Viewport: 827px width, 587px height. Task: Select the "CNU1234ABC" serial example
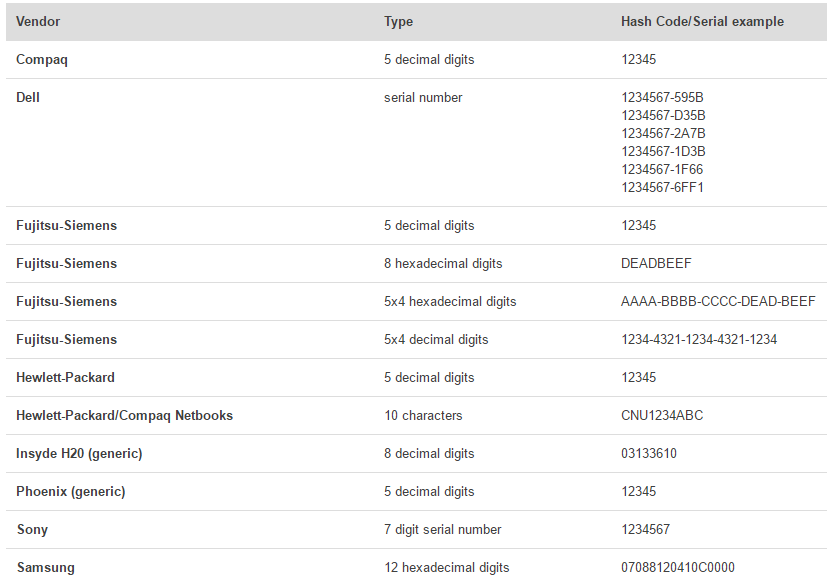(662, 416)
